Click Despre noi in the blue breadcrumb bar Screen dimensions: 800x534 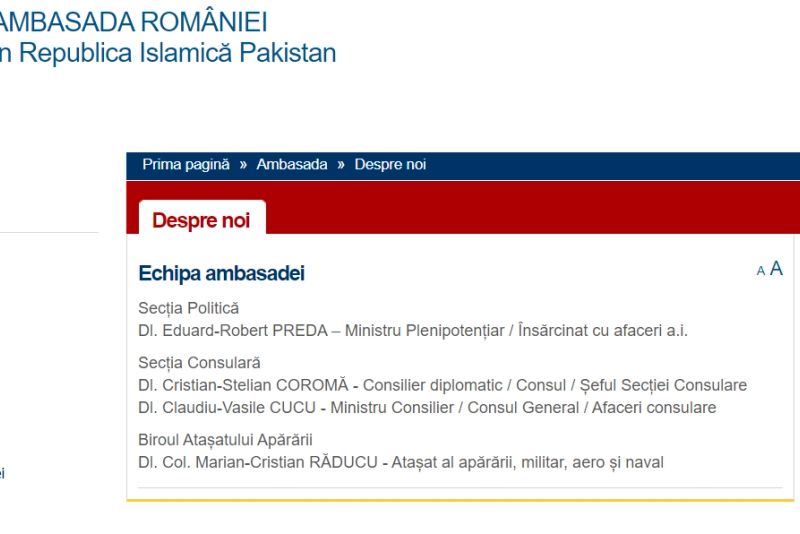tap(390, 165)
